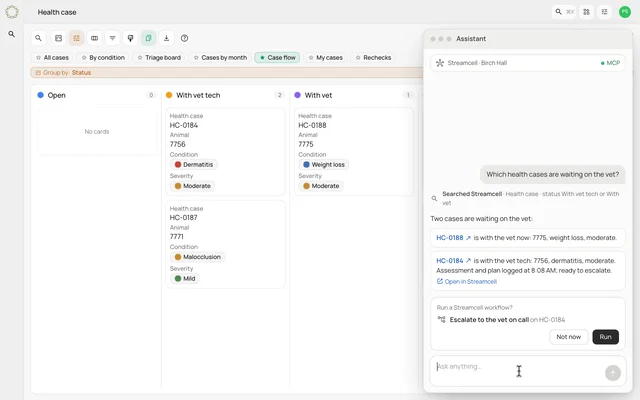Open the HC-0184 health case card
Viewport: 640px width, 400px height.
click(x=225, y=151)
